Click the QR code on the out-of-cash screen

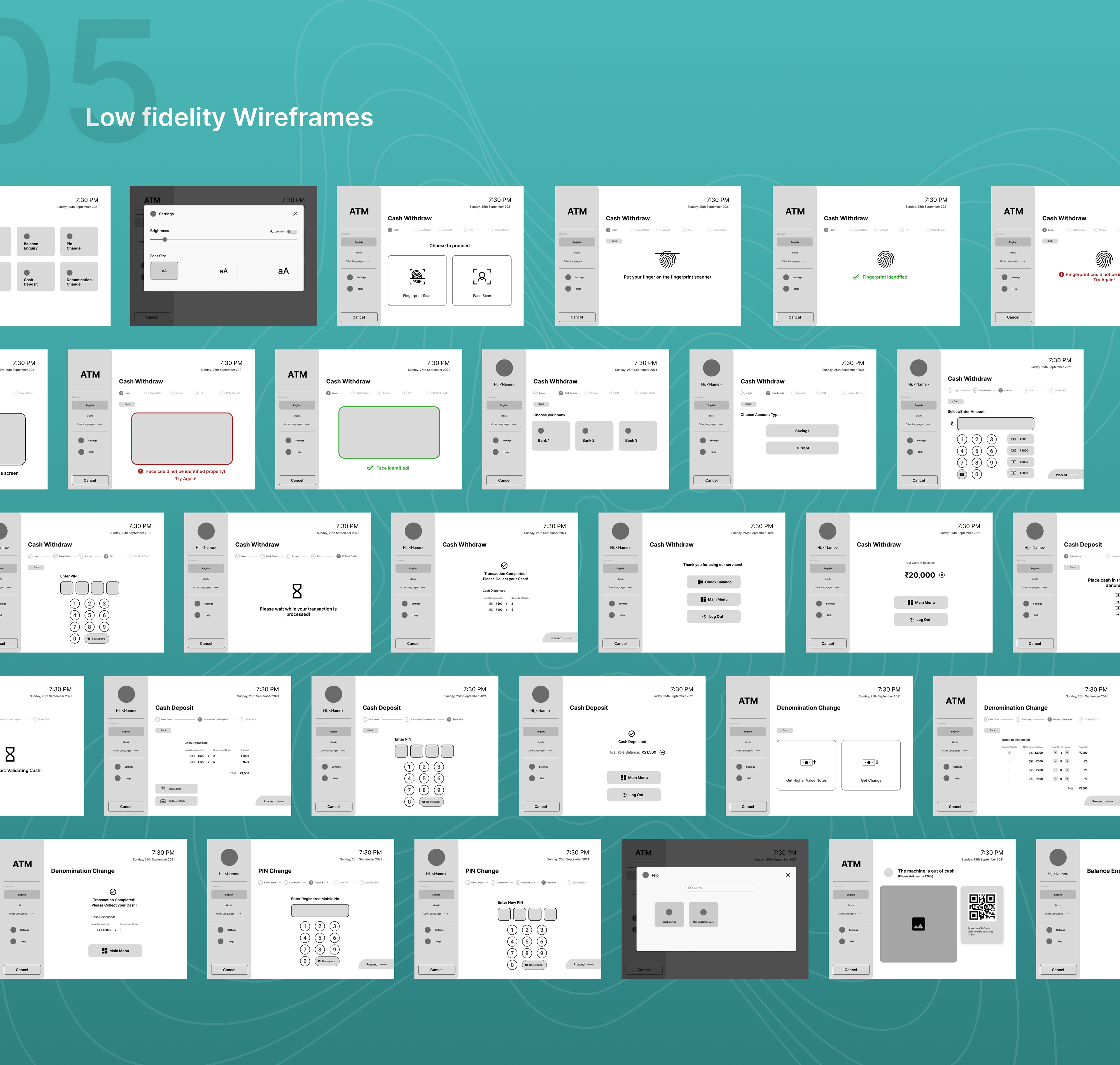(981, 907)
